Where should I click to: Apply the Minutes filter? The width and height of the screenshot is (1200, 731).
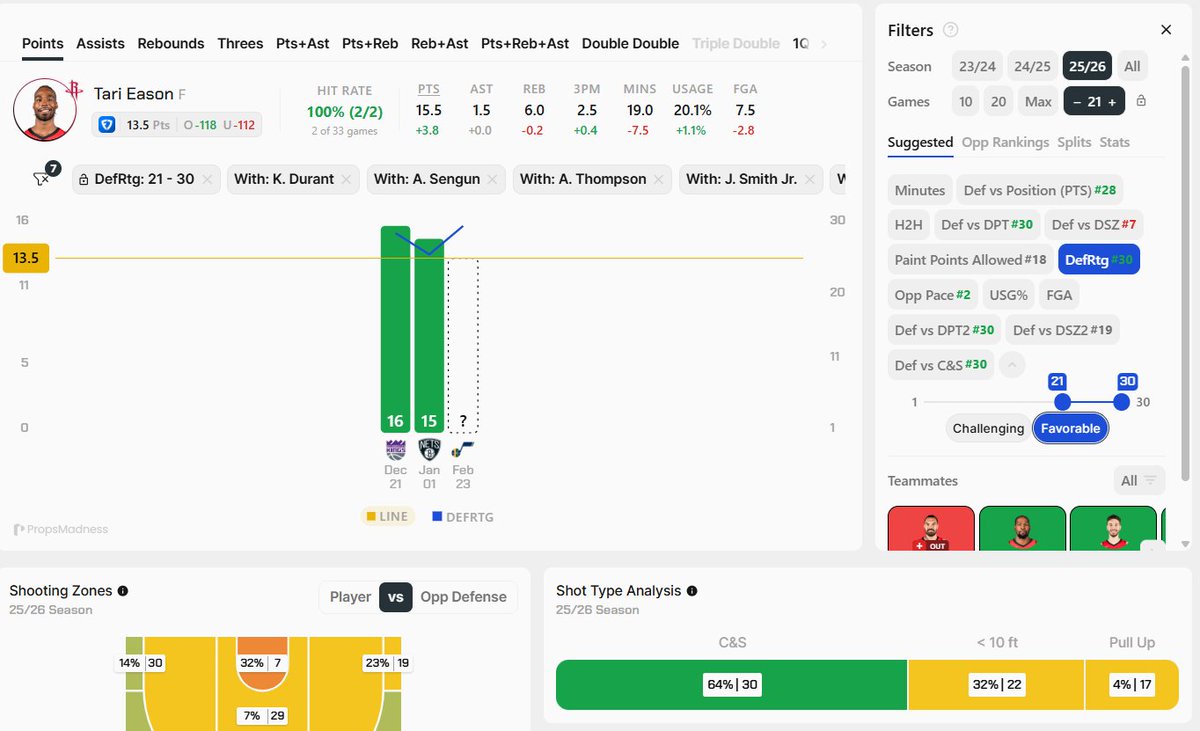(920, 190)
